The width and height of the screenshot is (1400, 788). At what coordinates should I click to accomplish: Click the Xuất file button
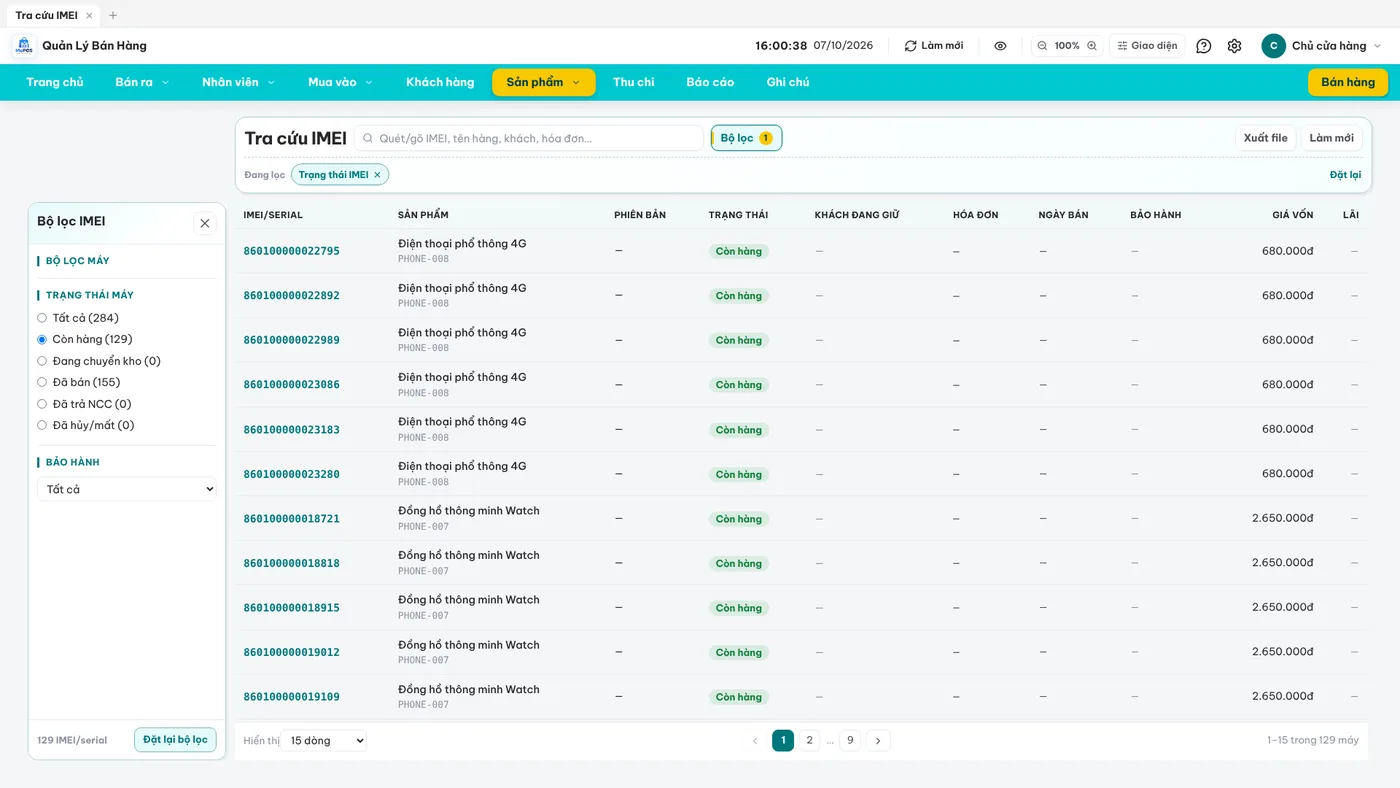click(1266, 138)
